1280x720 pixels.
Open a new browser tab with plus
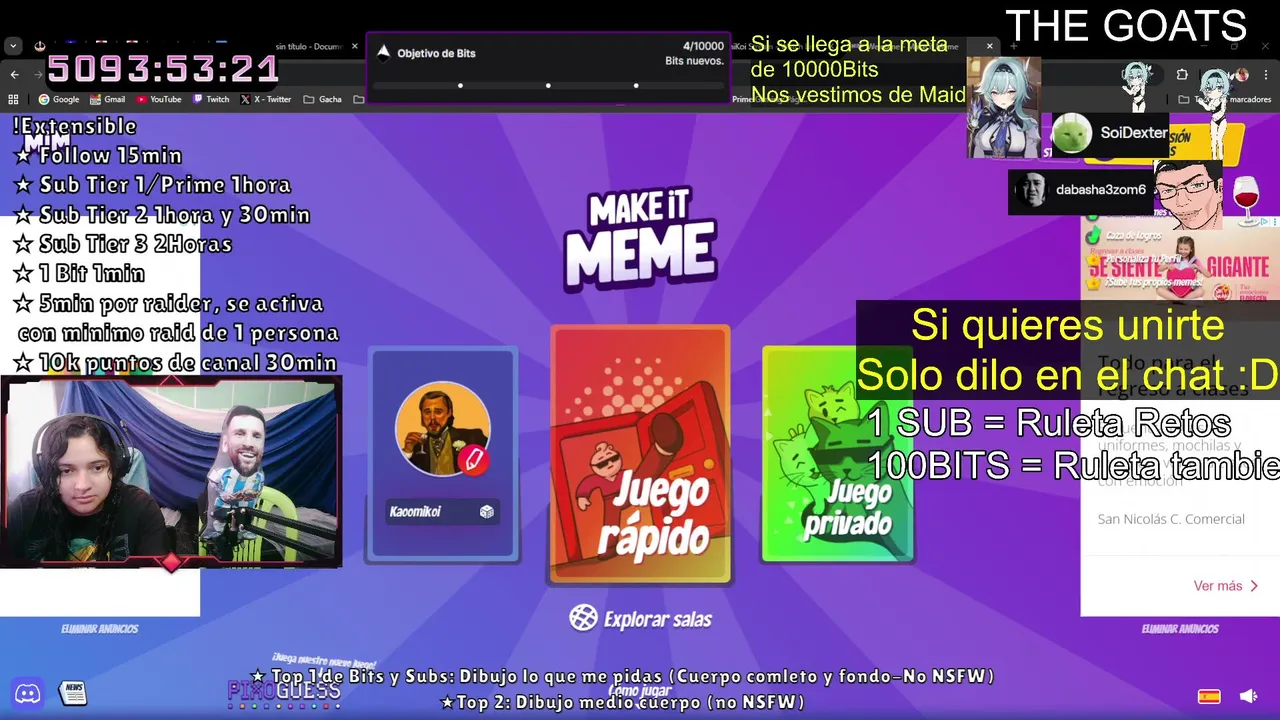click(x=1013, y=46)
